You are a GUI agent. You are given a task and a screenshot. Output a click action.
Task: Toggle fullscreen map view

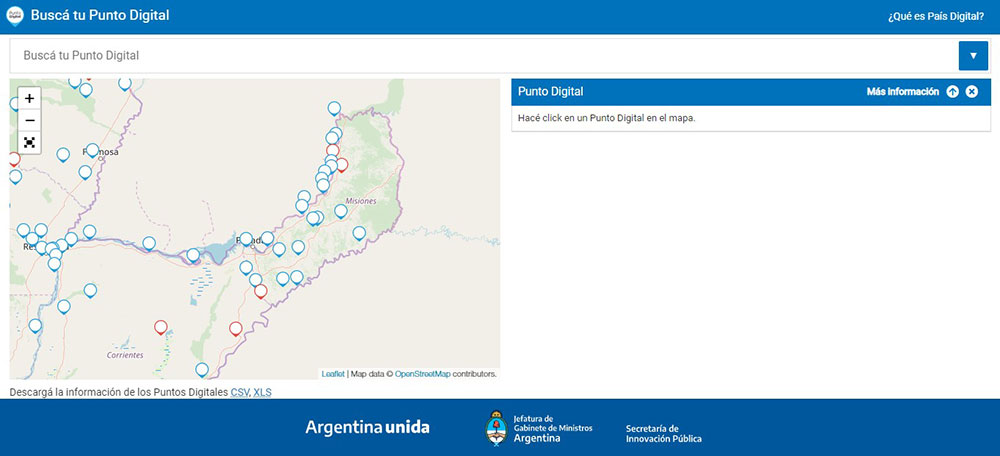point(29,142)
